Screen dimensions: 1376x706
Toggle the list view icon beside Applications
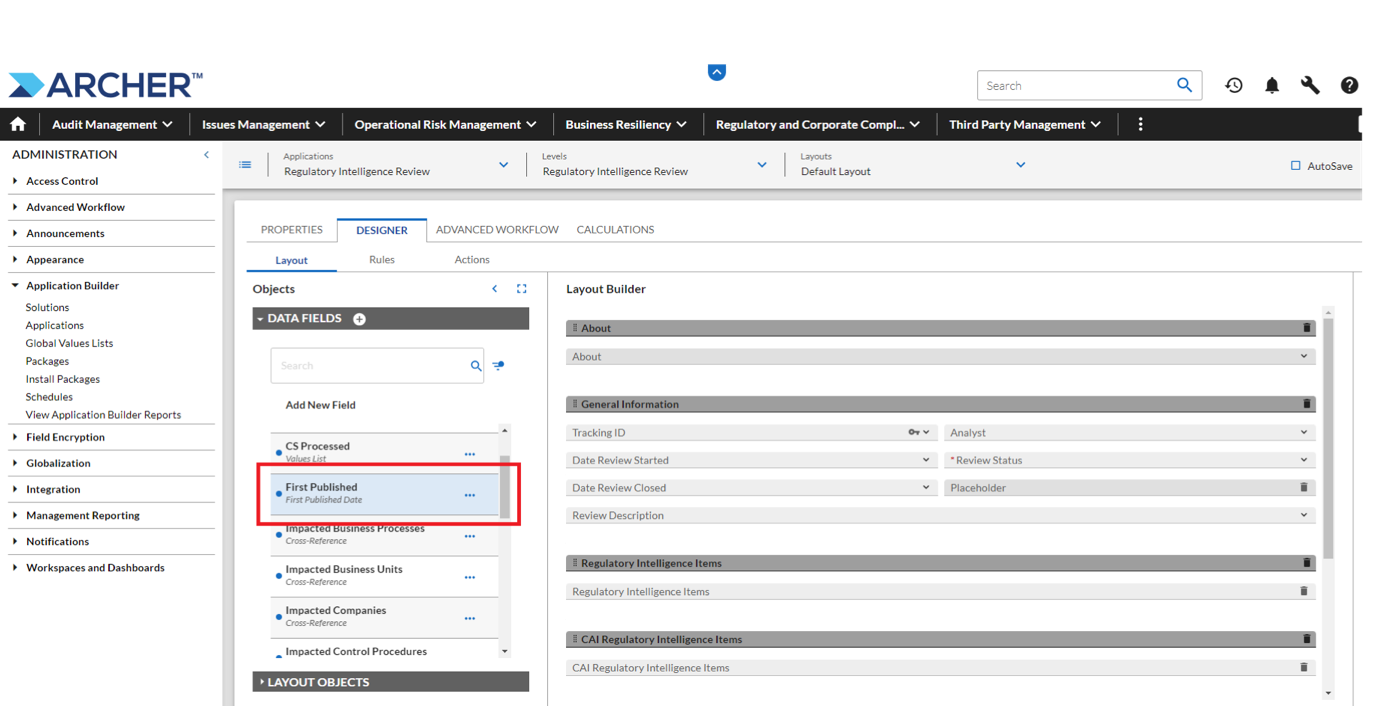coord(245,164)
